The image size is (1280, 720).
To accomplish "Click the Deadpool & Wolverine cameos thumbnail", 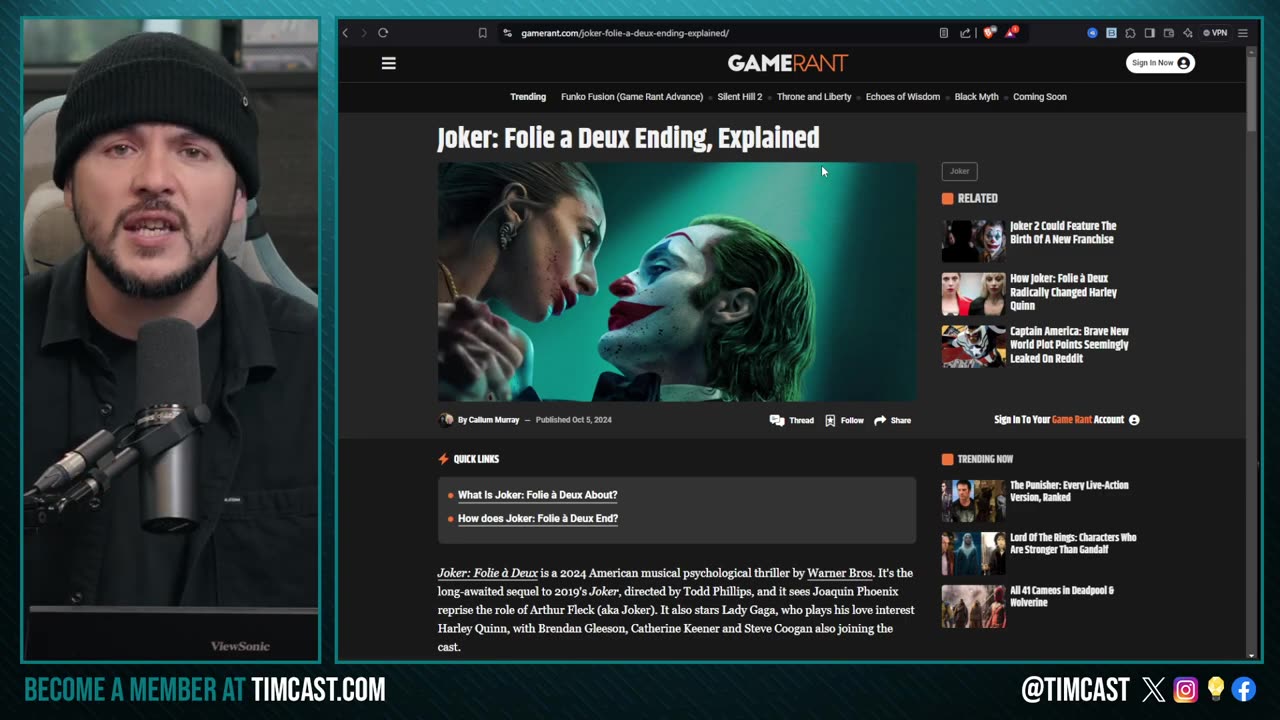I will point(973,606).
